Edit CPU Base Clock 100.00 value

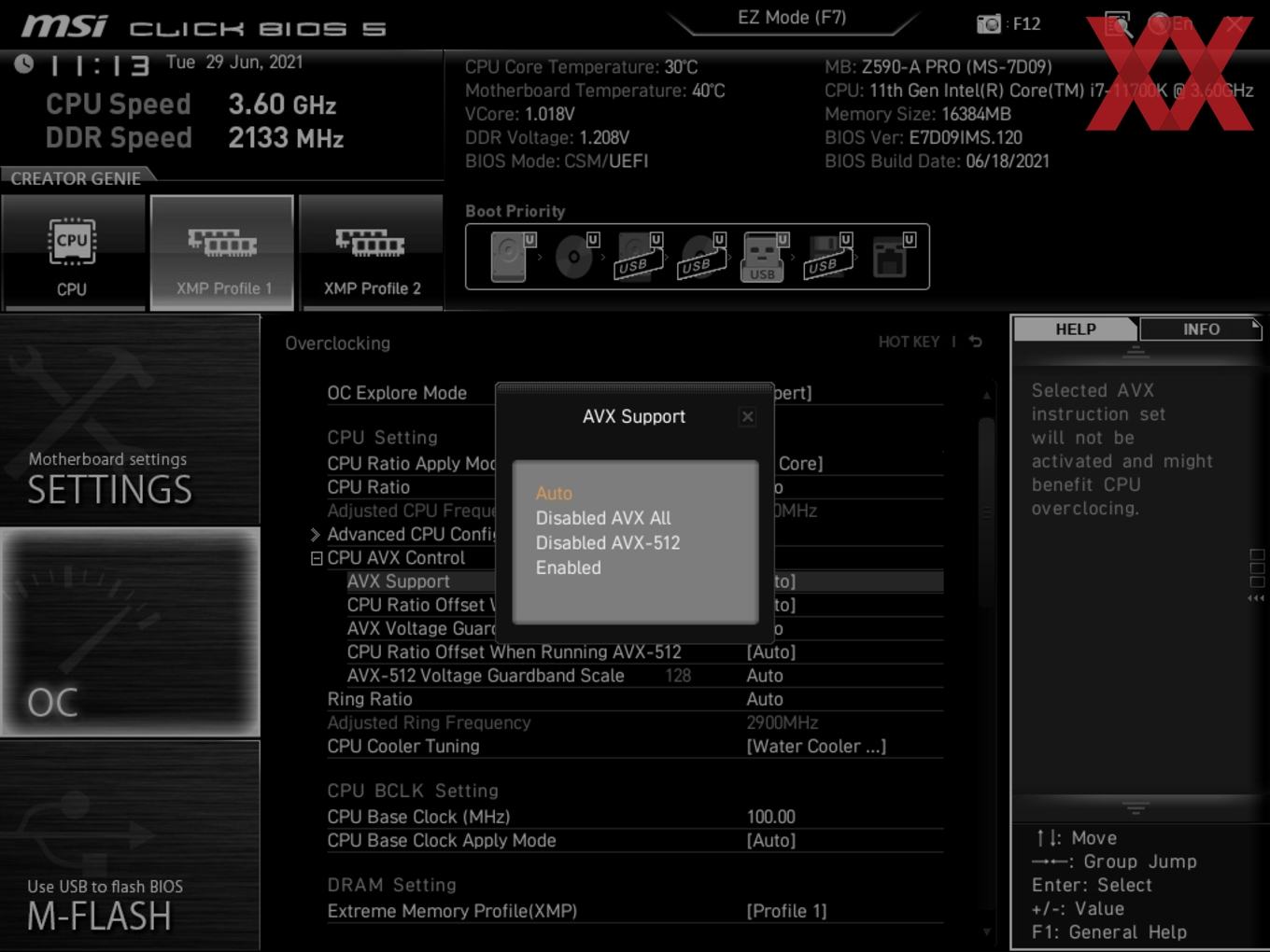(770, 817)
